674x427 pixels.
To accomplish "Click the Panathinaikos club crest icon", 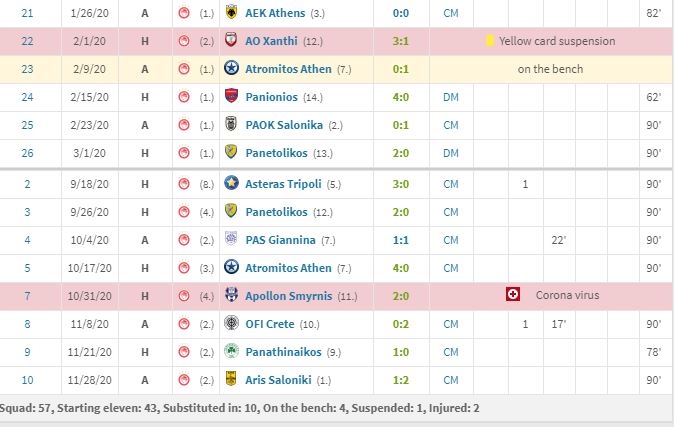I will click(231, 351).
